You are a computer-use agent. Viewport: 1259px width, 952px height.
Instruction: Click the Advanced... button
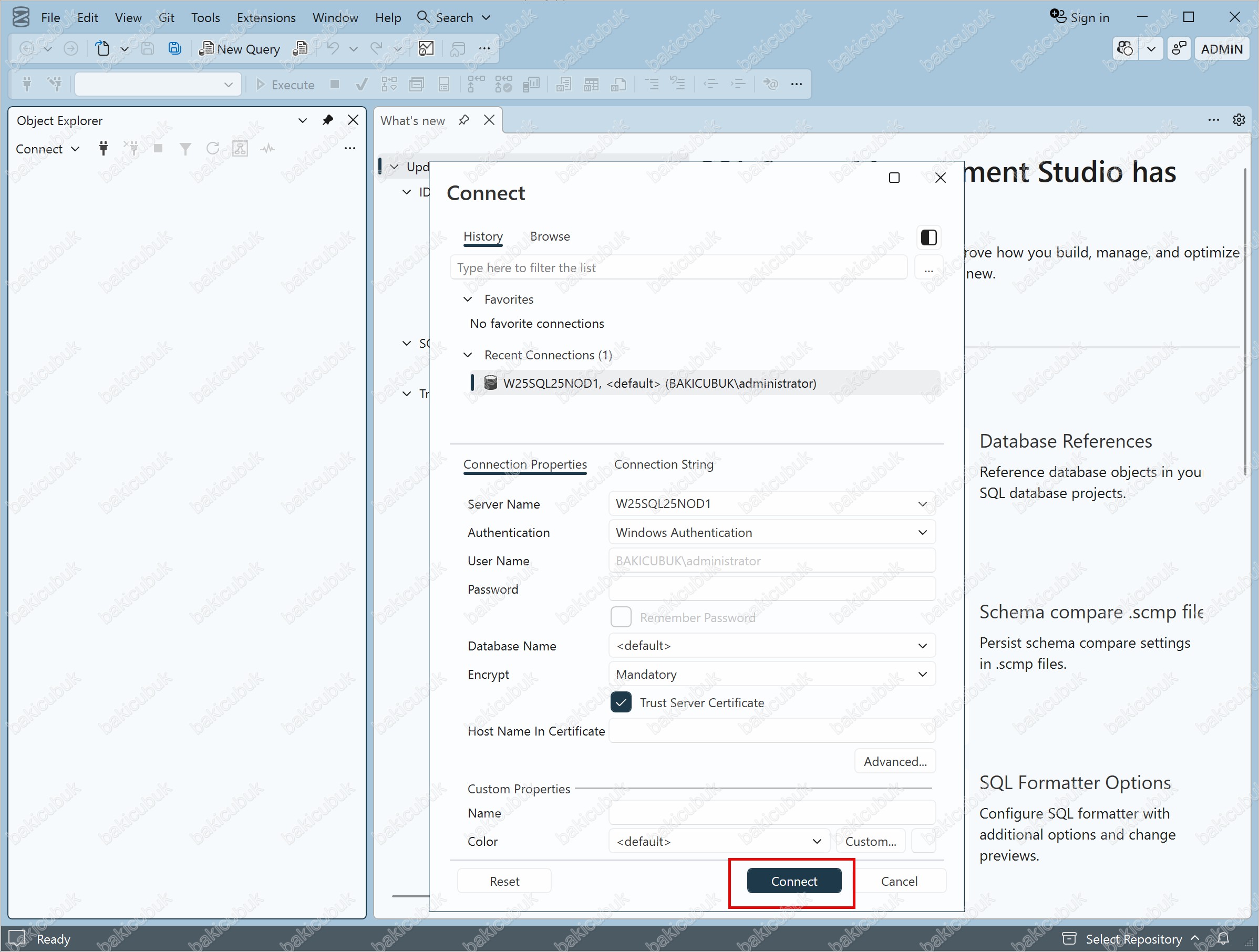(x=895, y=761)
